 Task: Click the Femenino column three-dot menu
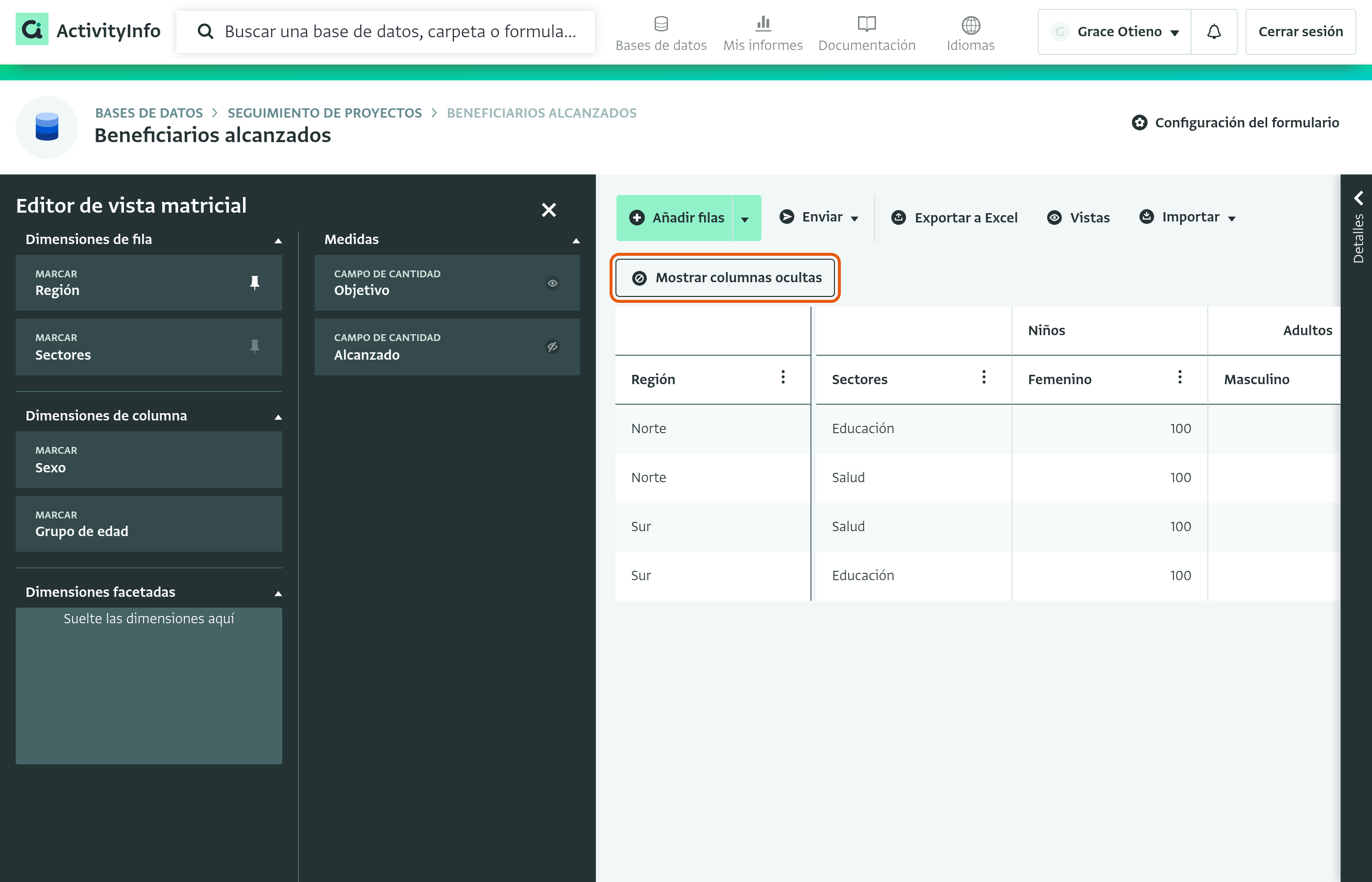tap(1179, 377)
